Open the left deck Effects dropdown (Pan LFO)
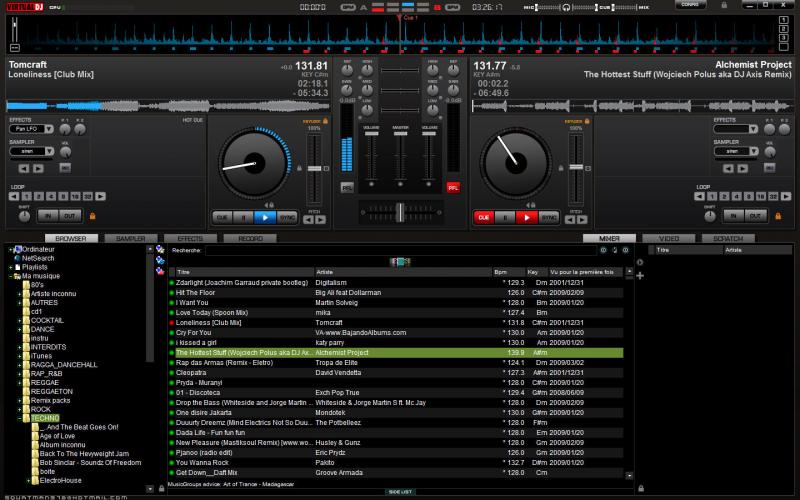 (31, 129)
